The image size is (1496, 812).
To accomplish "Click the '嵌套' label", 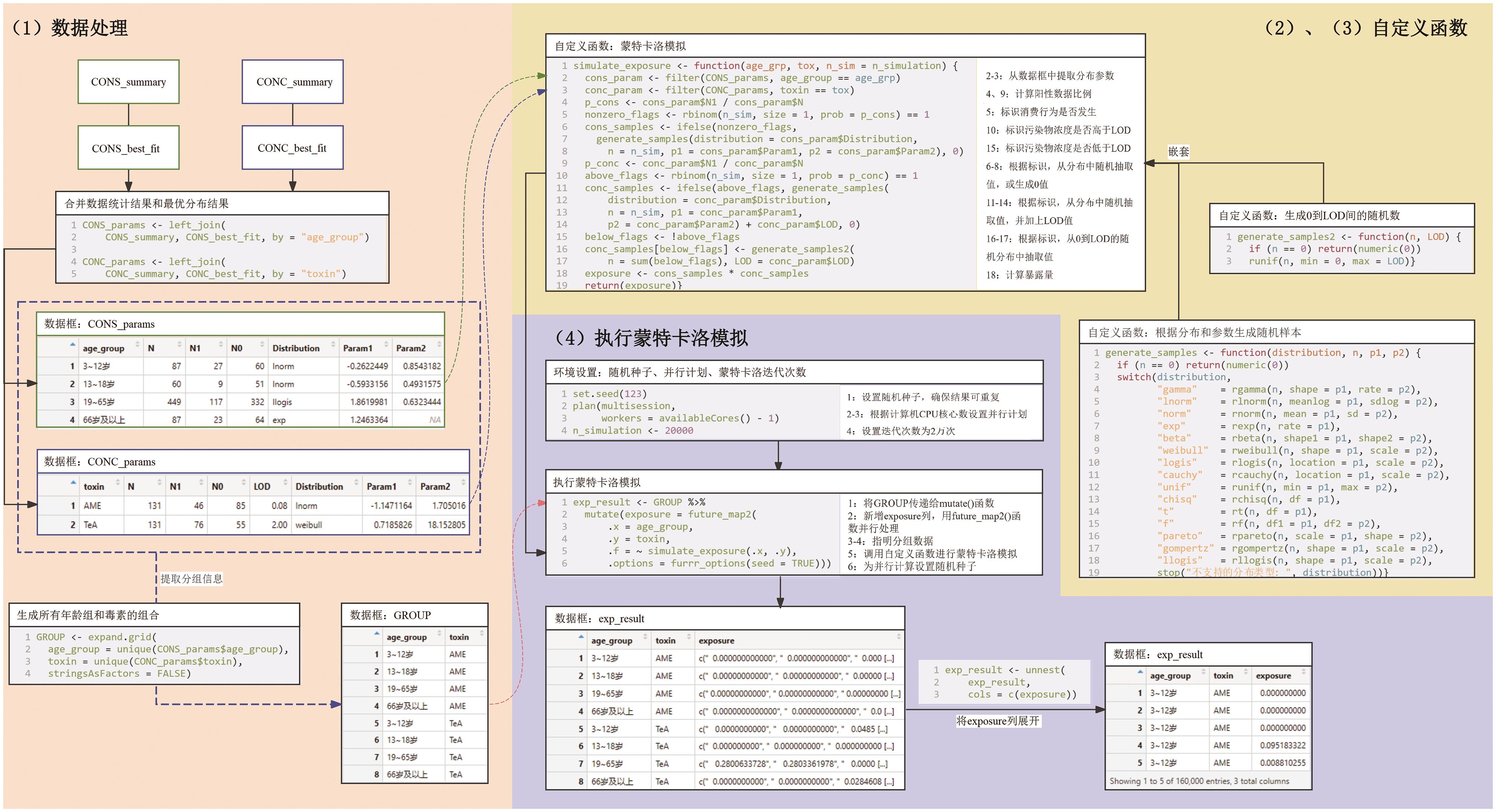I will (x=1178, y=151).
